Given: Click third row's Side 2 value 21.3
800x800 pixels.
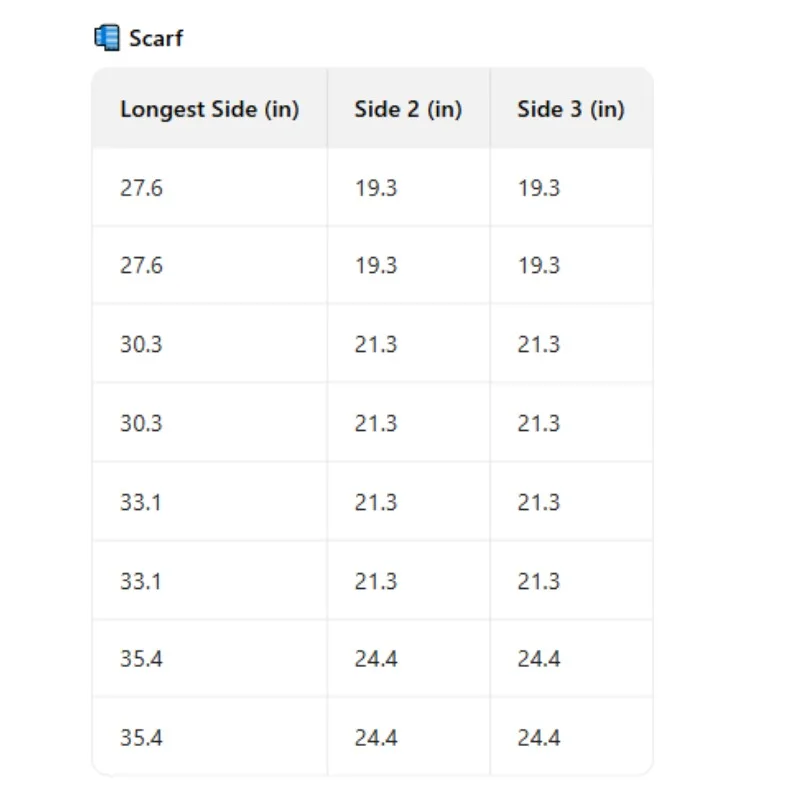Looking at the screenshot, I should click(x=375, y=345).
